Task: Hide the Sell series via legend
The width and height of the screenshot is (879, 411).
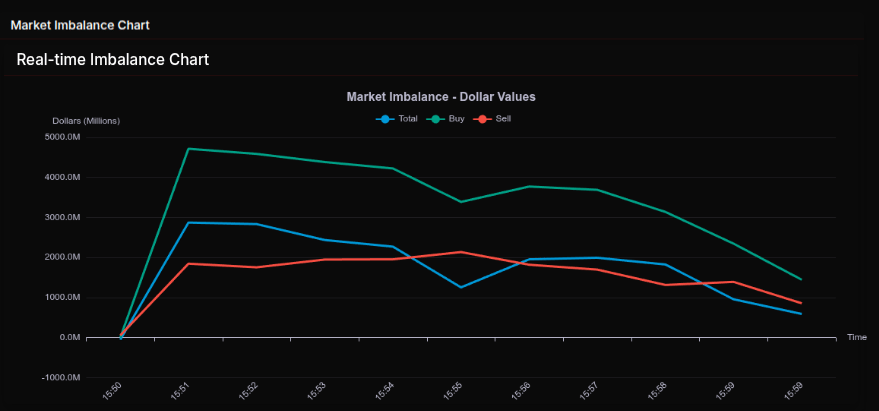Action: (503, 119)
